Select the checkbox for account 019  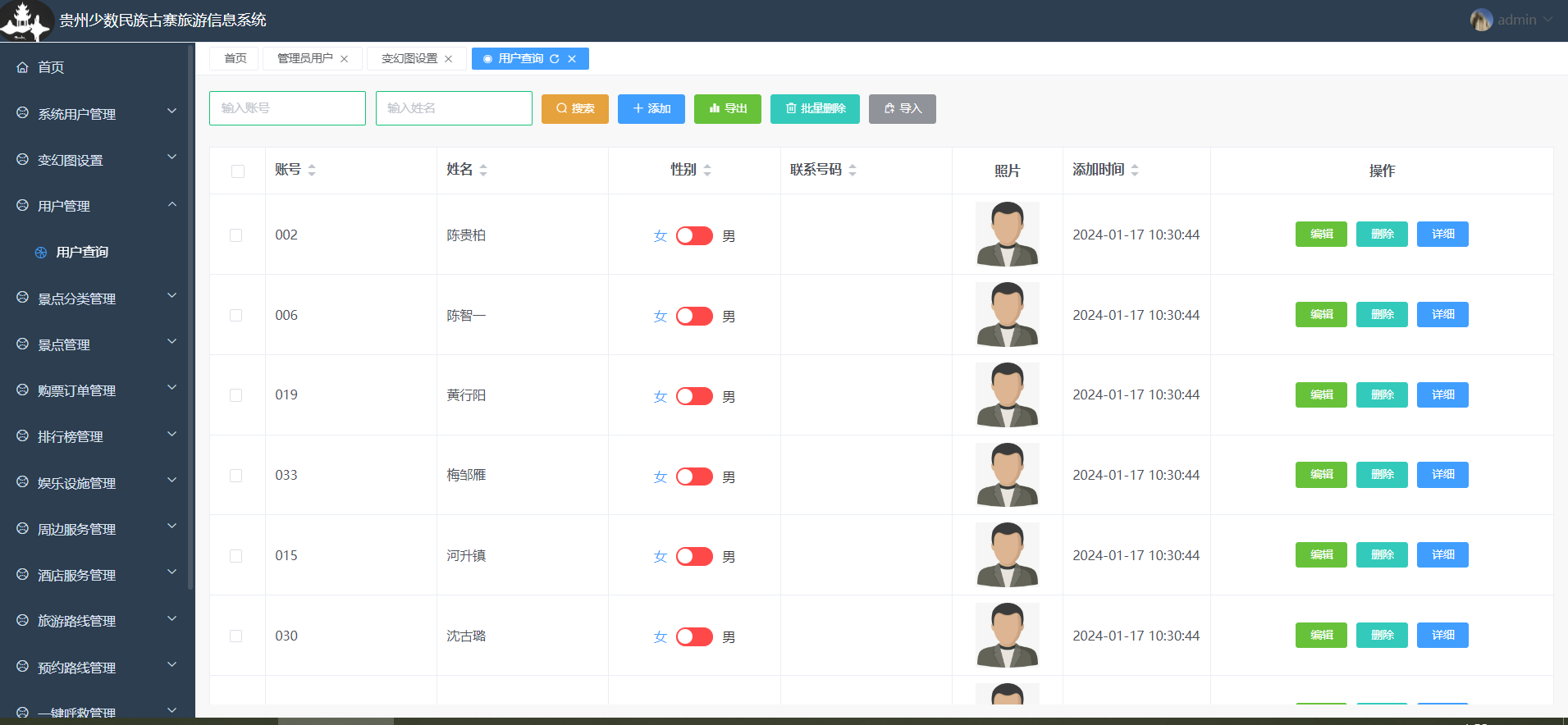click(x=236, y=395)
